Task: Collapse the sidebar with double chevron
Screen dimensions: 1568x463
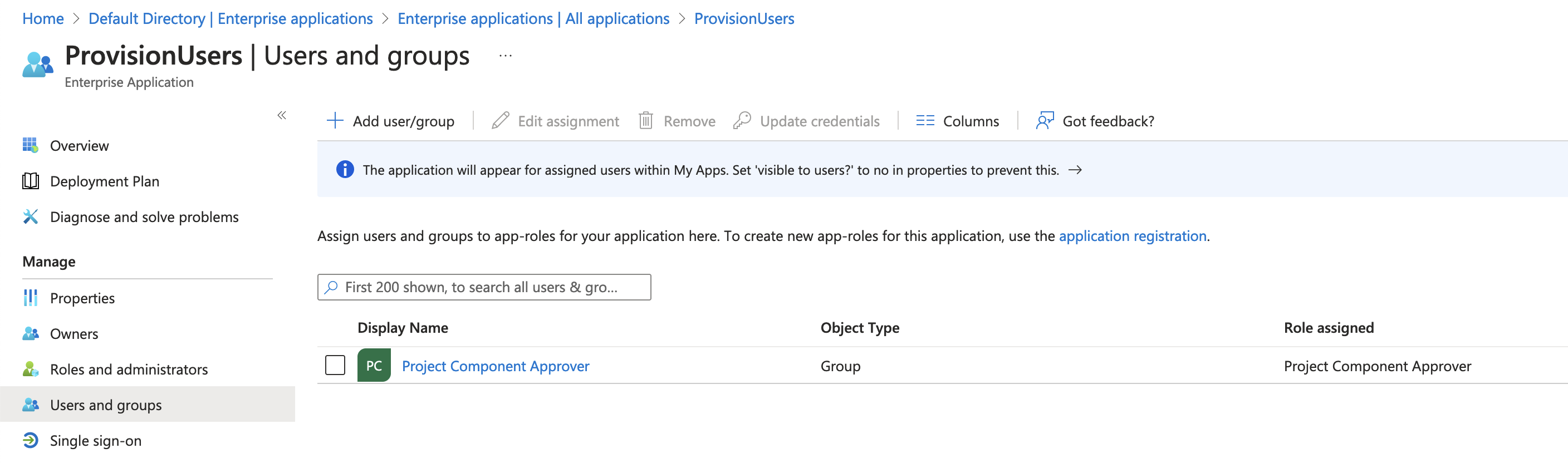Action: tap(282, 115)
